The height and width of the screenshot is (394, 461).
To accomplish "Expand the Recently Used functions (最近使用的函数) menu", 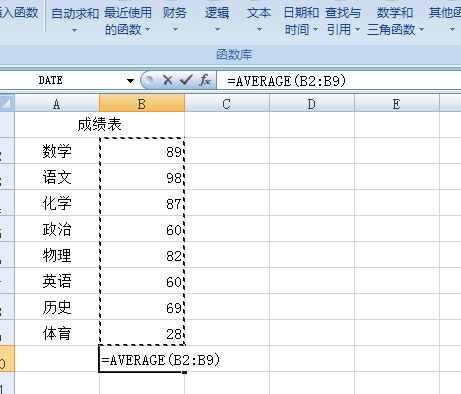I will 128,21.
